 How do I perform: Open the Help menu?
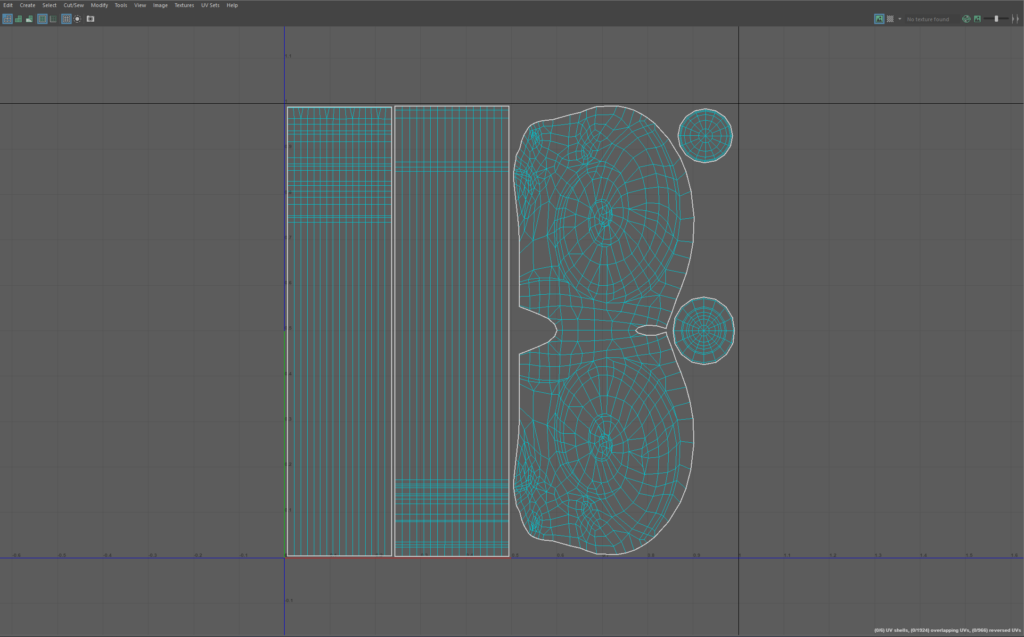[232, 5]
